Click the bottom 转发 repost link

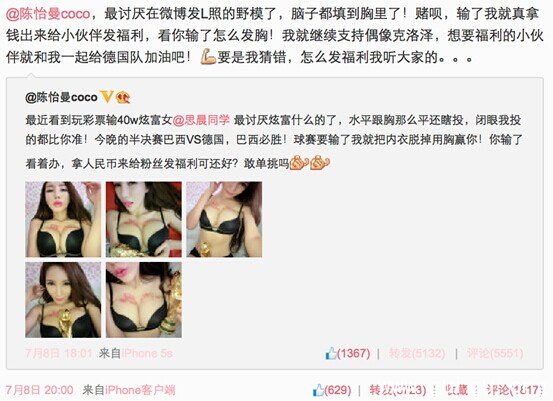[398, 390]
